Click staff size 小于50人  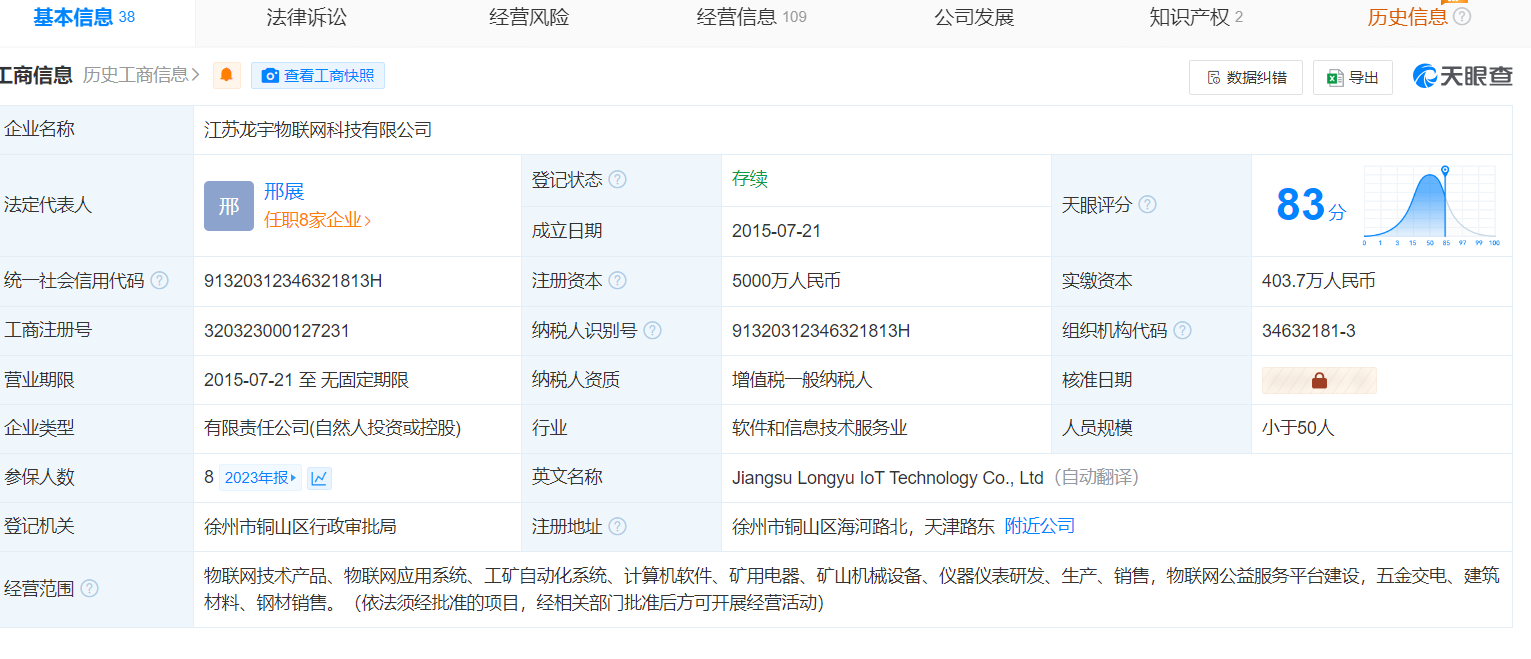(x=1298, y=428)
